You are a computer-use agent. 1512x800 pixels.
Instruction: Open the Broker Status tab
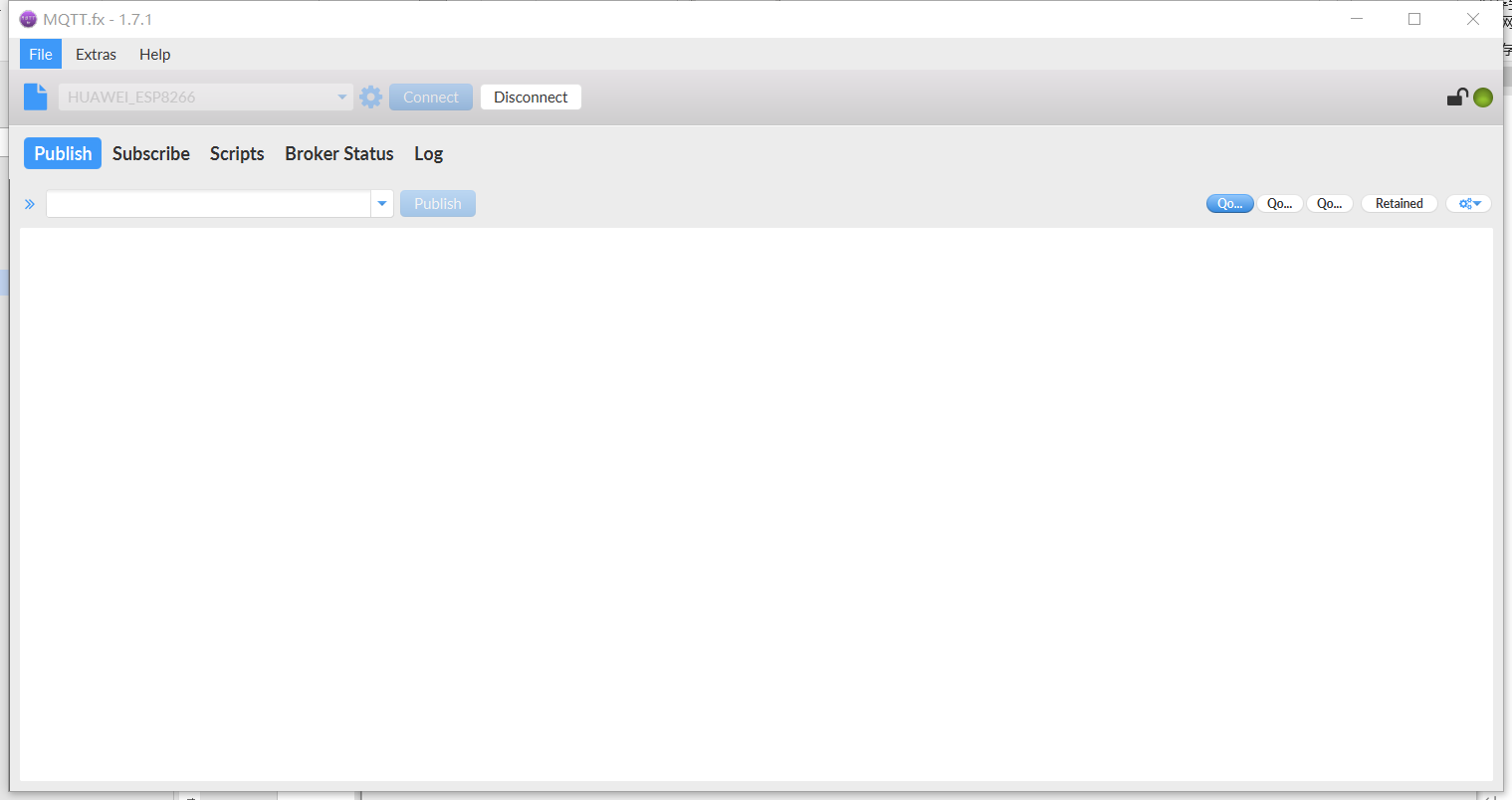(x=339, y=153)
